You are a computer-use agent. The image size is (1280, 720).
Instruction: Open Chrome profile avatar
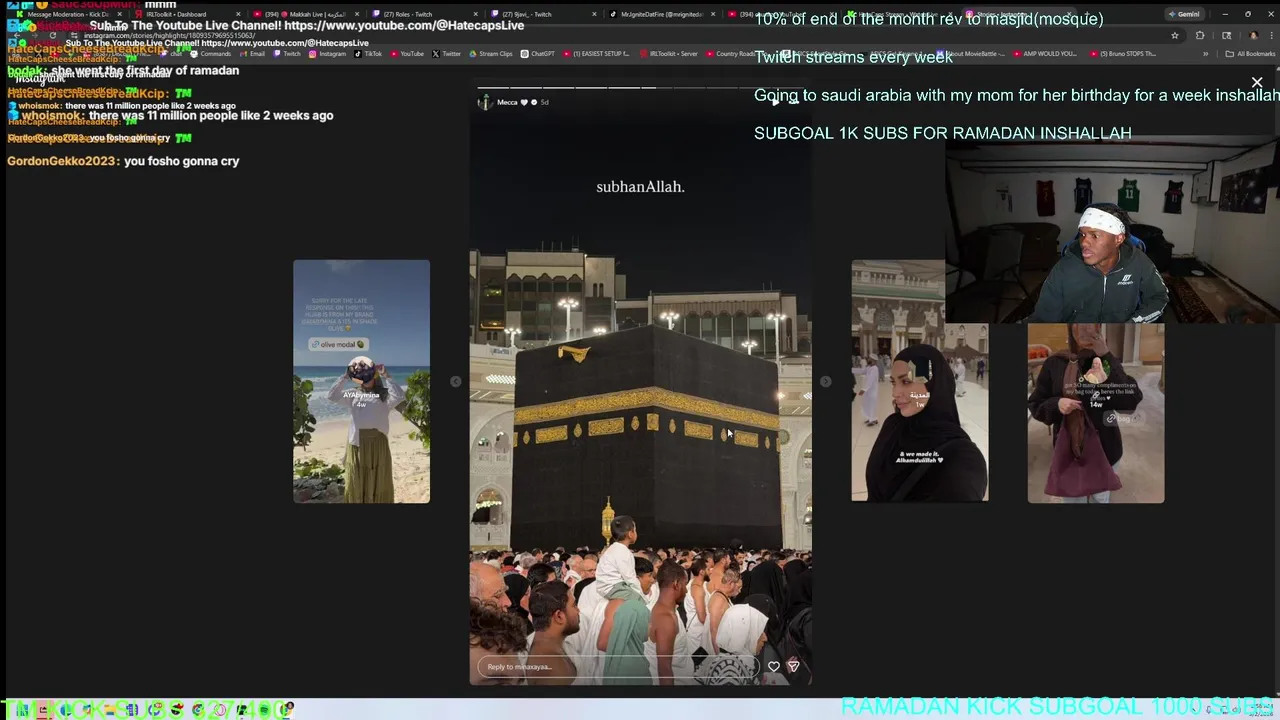[x=1254, y=35]
